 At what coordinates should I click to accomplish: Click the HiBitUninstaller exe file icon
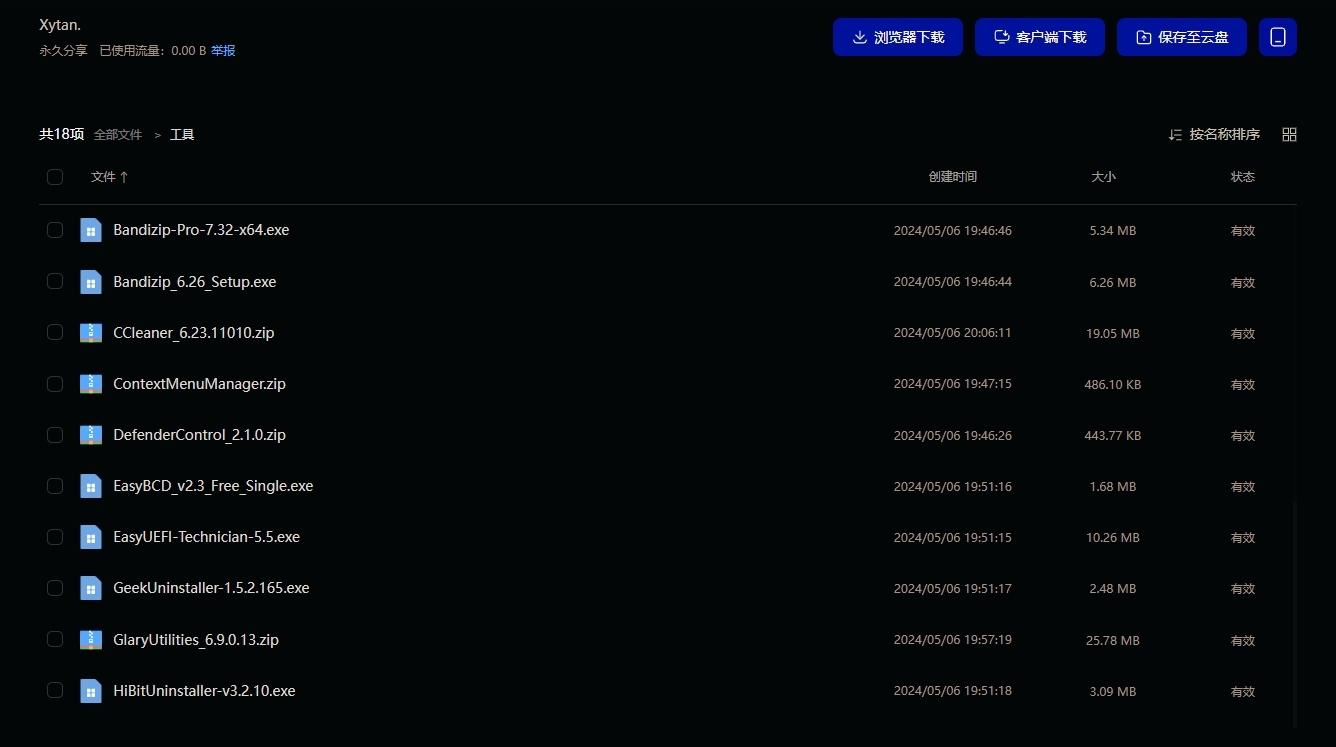[x=91, y=691]
